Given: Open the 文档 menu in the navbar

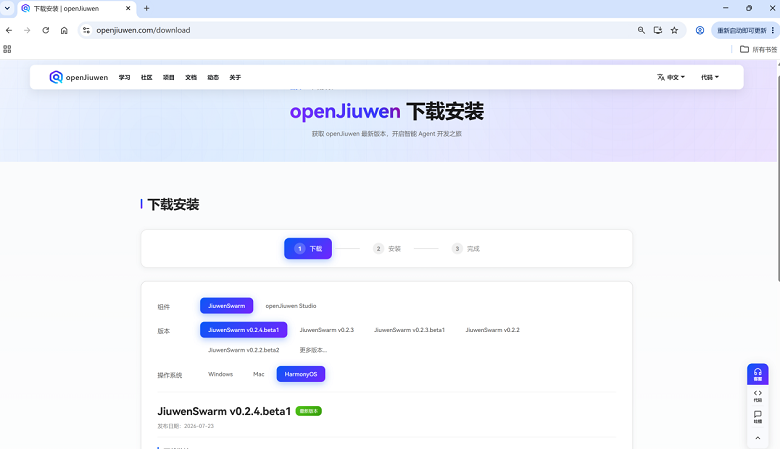Looking at the screenshot, I should coord(191,78).
